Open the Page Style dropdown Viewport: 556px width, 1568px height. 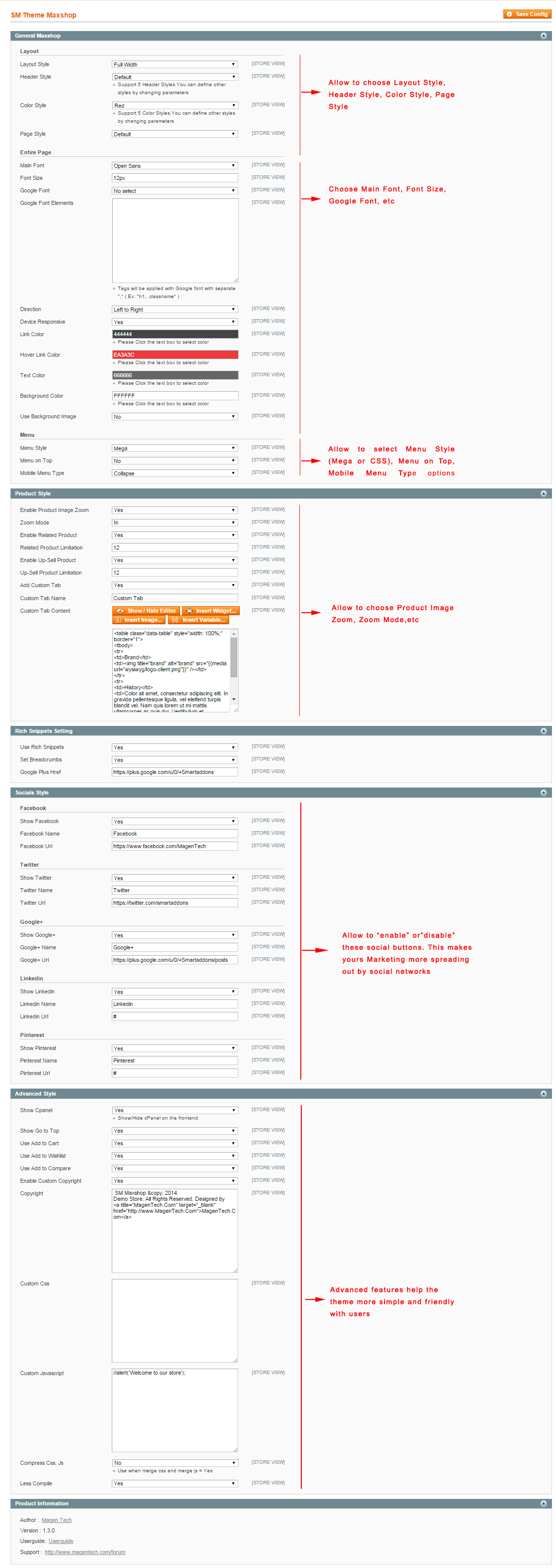175,135
